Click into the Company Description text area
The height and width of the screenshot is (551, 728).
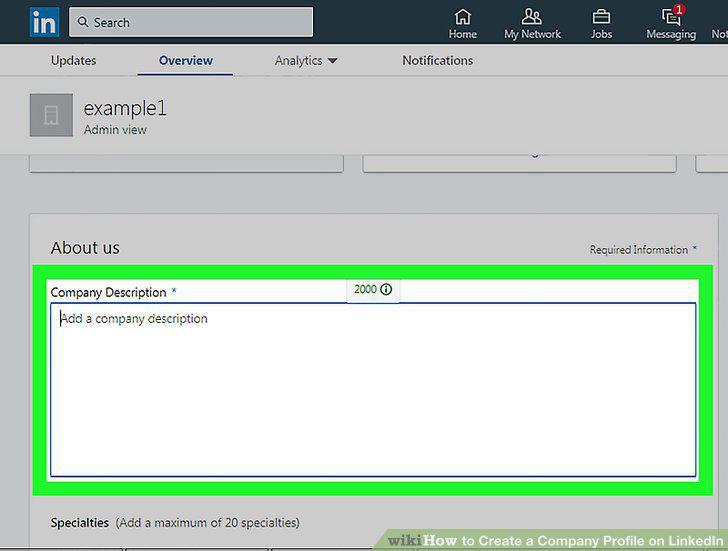pyautogui.click(x=373, y=389)
